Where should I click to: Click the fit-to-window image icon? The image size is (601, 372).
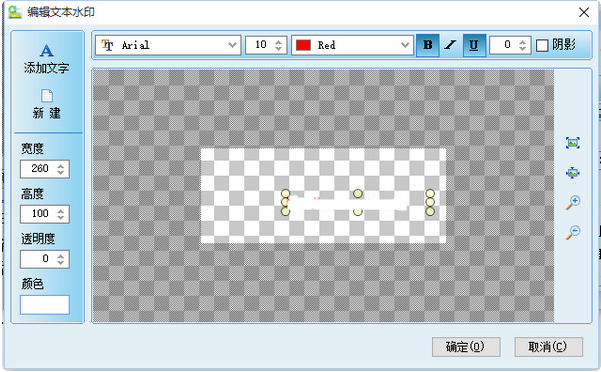tap(573, 143)
